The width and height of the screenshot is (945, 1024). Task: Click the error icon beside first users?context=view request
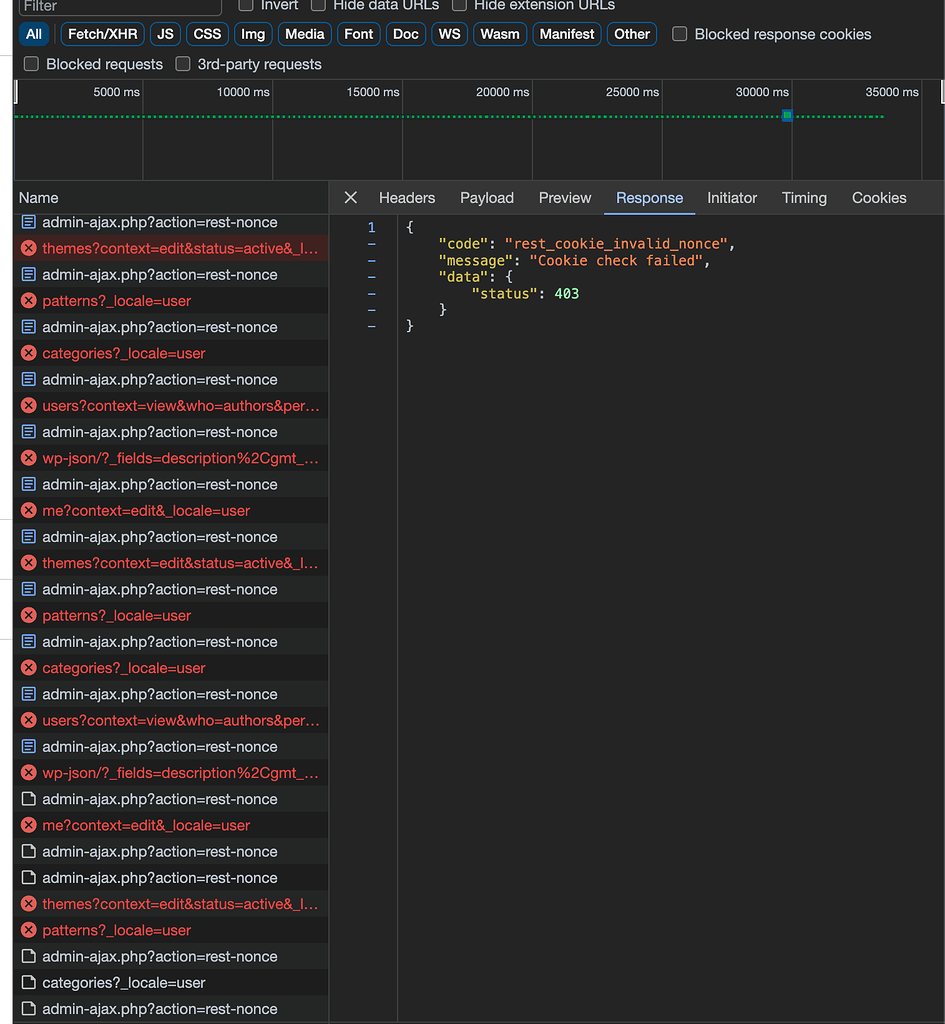29,406
